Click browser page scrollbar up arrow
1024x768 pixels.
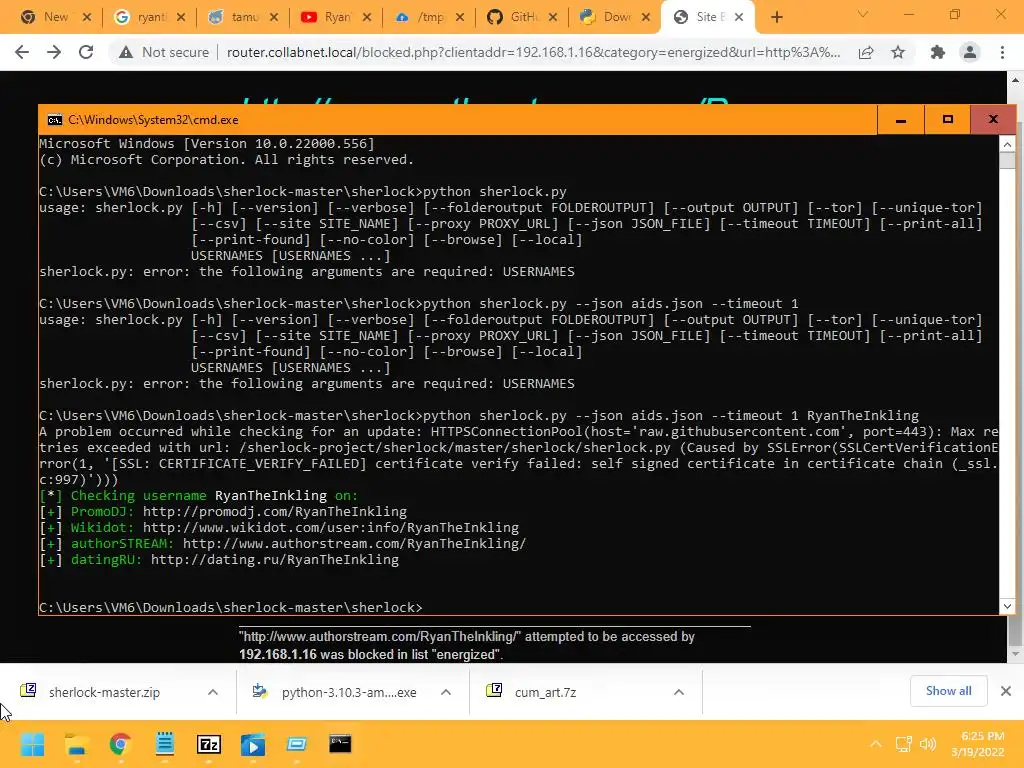(1016, 80)
